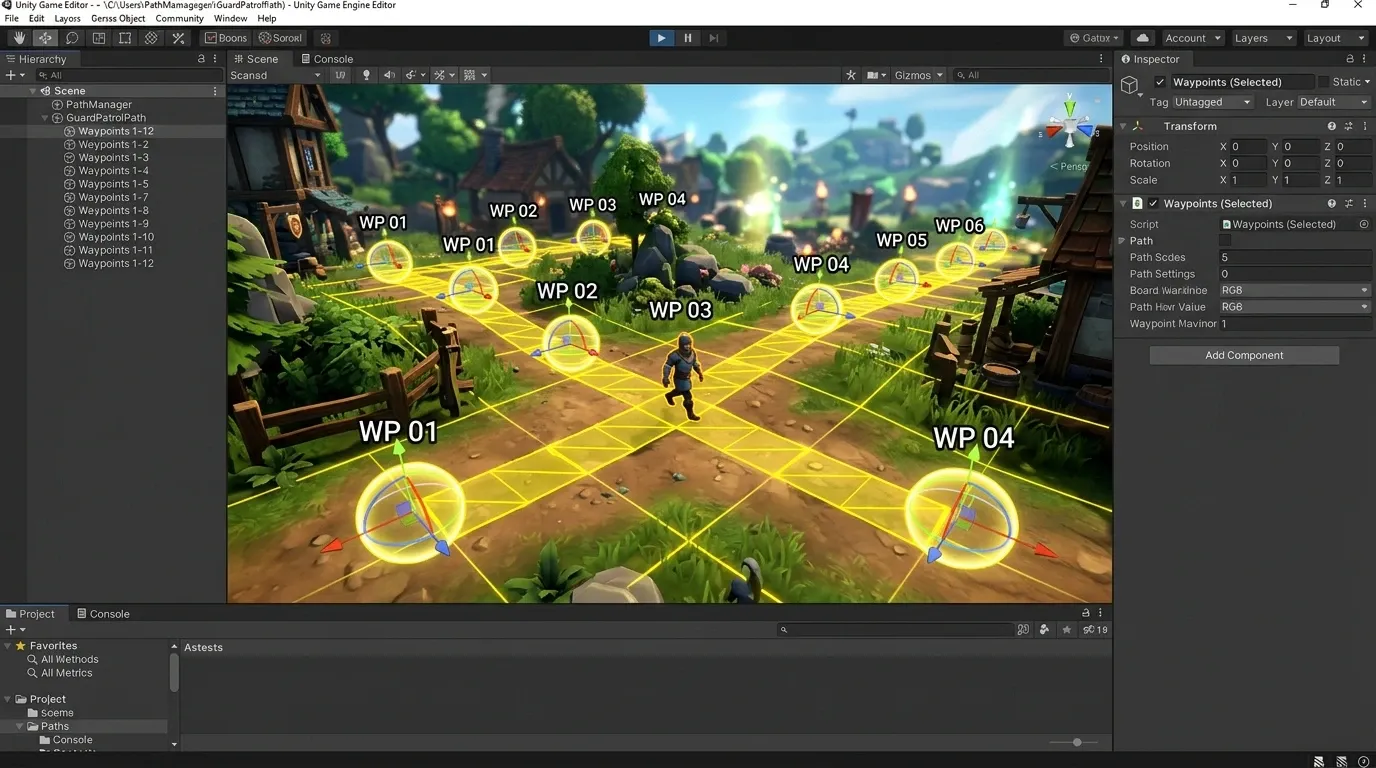1376x768 pixels.
Task: Open the Scene row options kebab
Action: (x=215, y=91)
